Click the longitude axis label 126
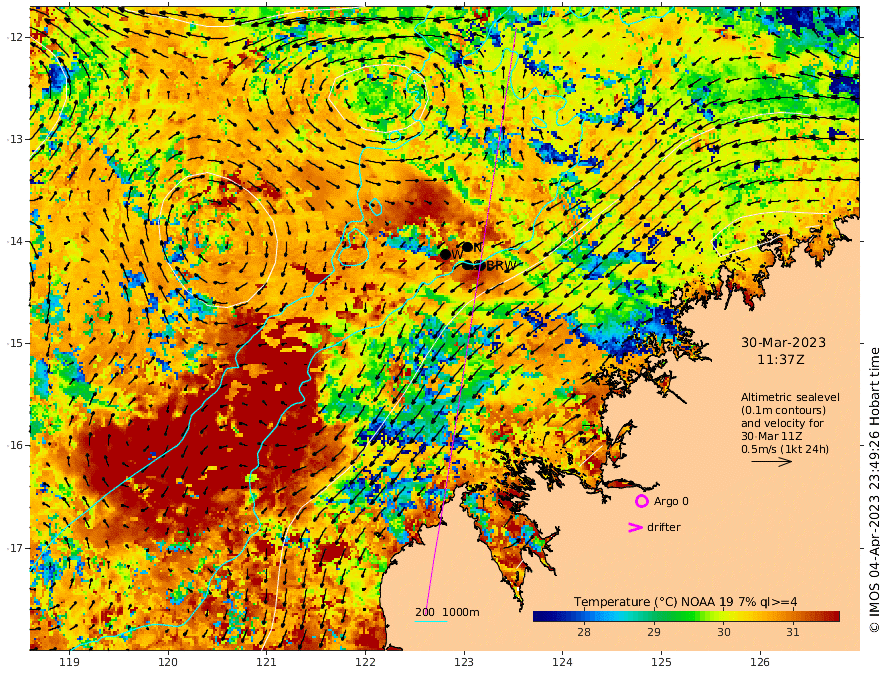The width and height of the screenshot is (880, 680). 760,663
